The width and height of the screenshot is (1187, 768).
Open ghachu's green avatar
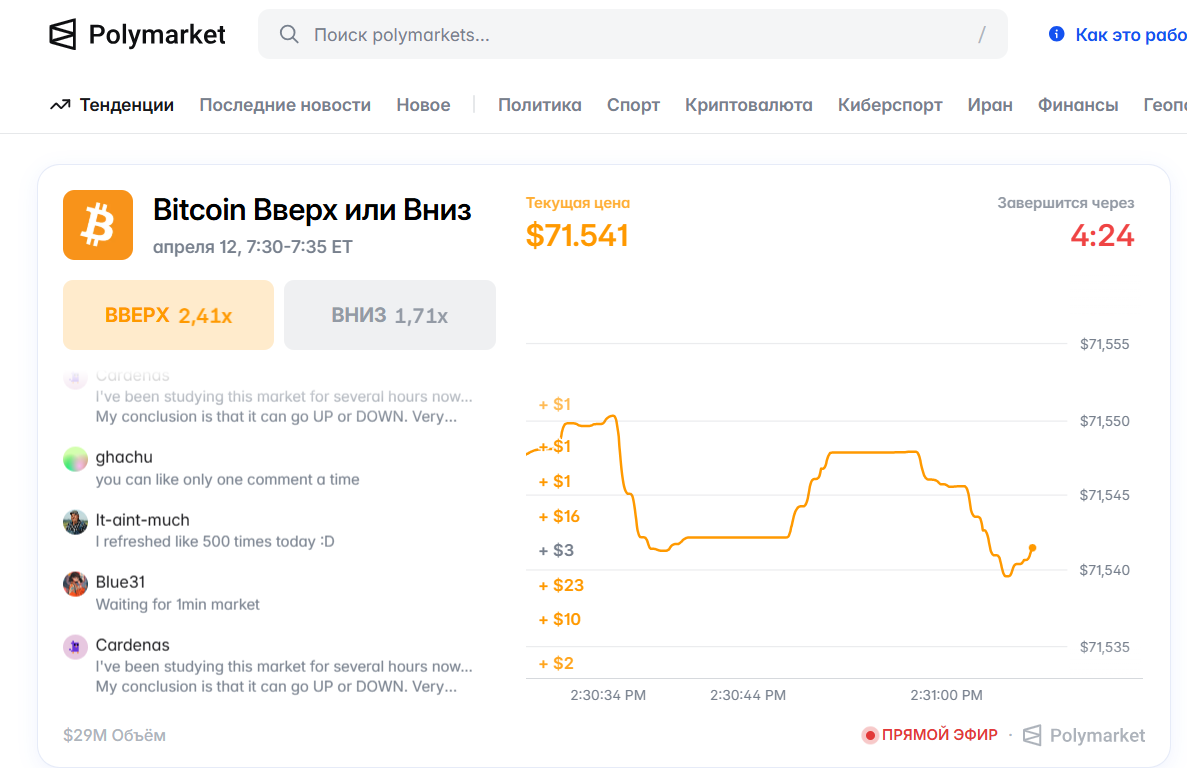point(75,459)
